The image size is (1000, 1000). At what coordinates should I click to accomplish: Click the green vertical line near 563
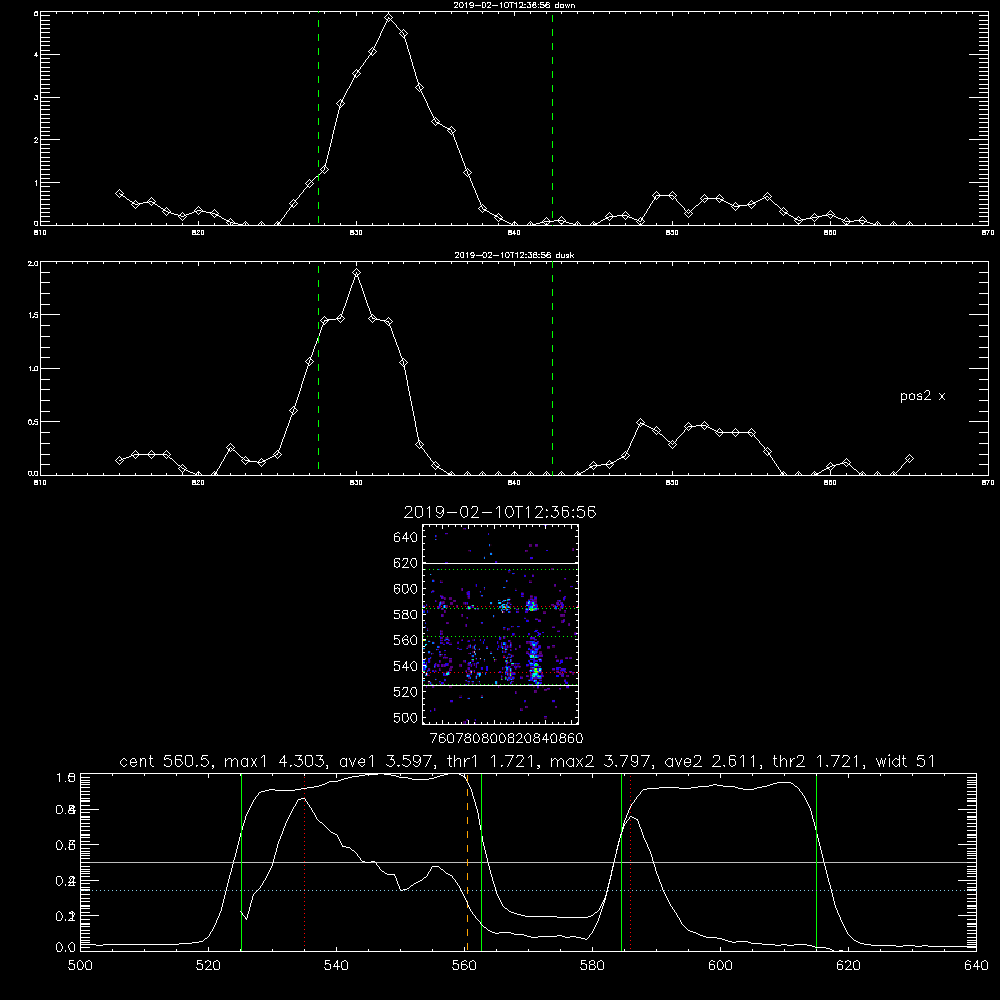(x=482, y=862)
